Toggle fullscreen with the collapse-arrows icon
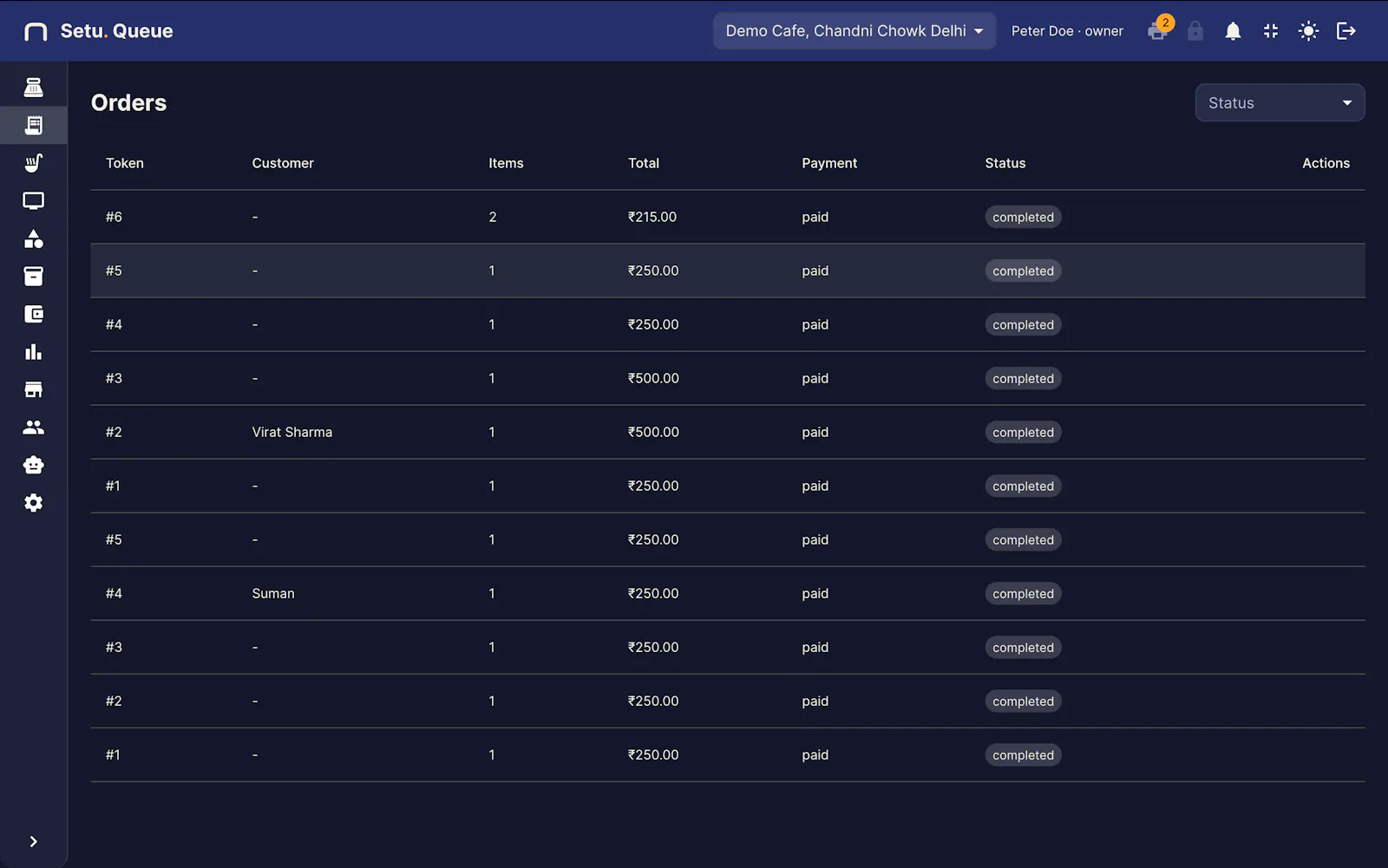 tap(1271, 31)
